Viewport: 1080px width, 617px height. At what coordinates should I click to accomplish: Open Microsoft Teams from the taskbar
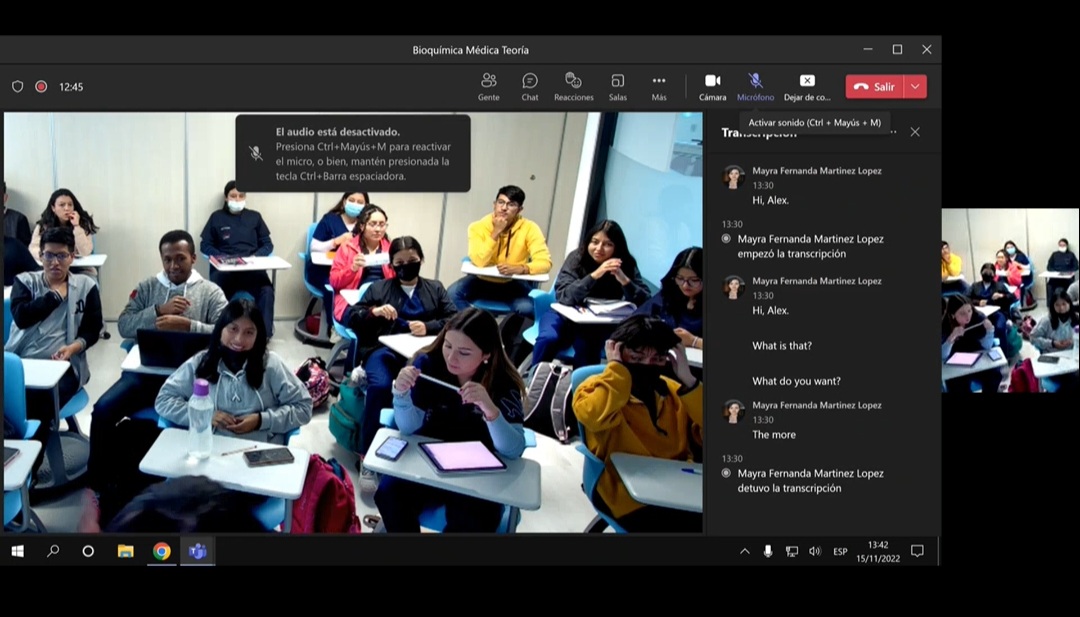tap(197, 551)
